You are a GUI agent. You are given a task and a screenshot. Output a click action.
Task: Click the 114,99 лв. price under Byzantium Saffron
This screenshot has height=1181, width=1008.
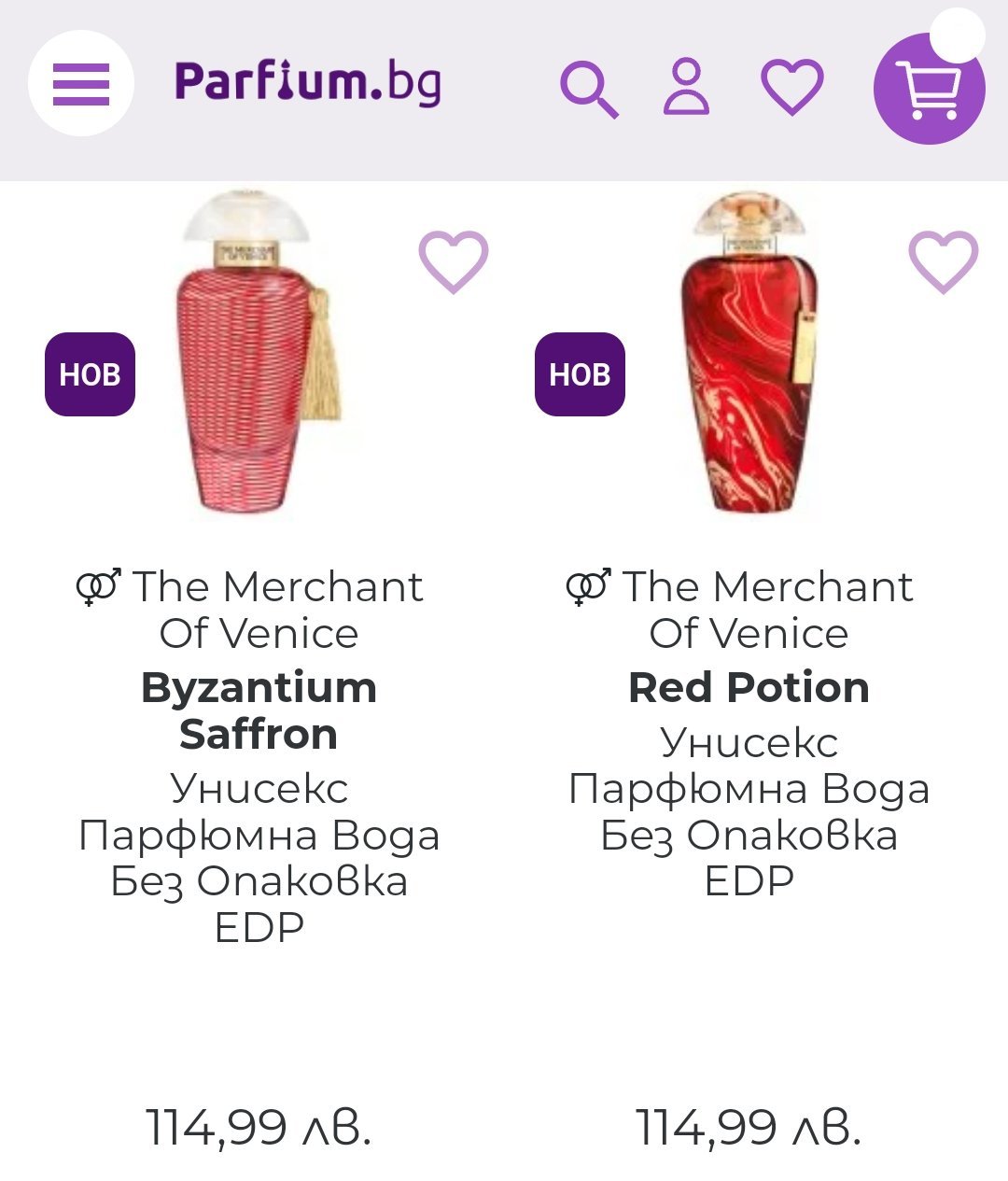tap(259, 1127)
